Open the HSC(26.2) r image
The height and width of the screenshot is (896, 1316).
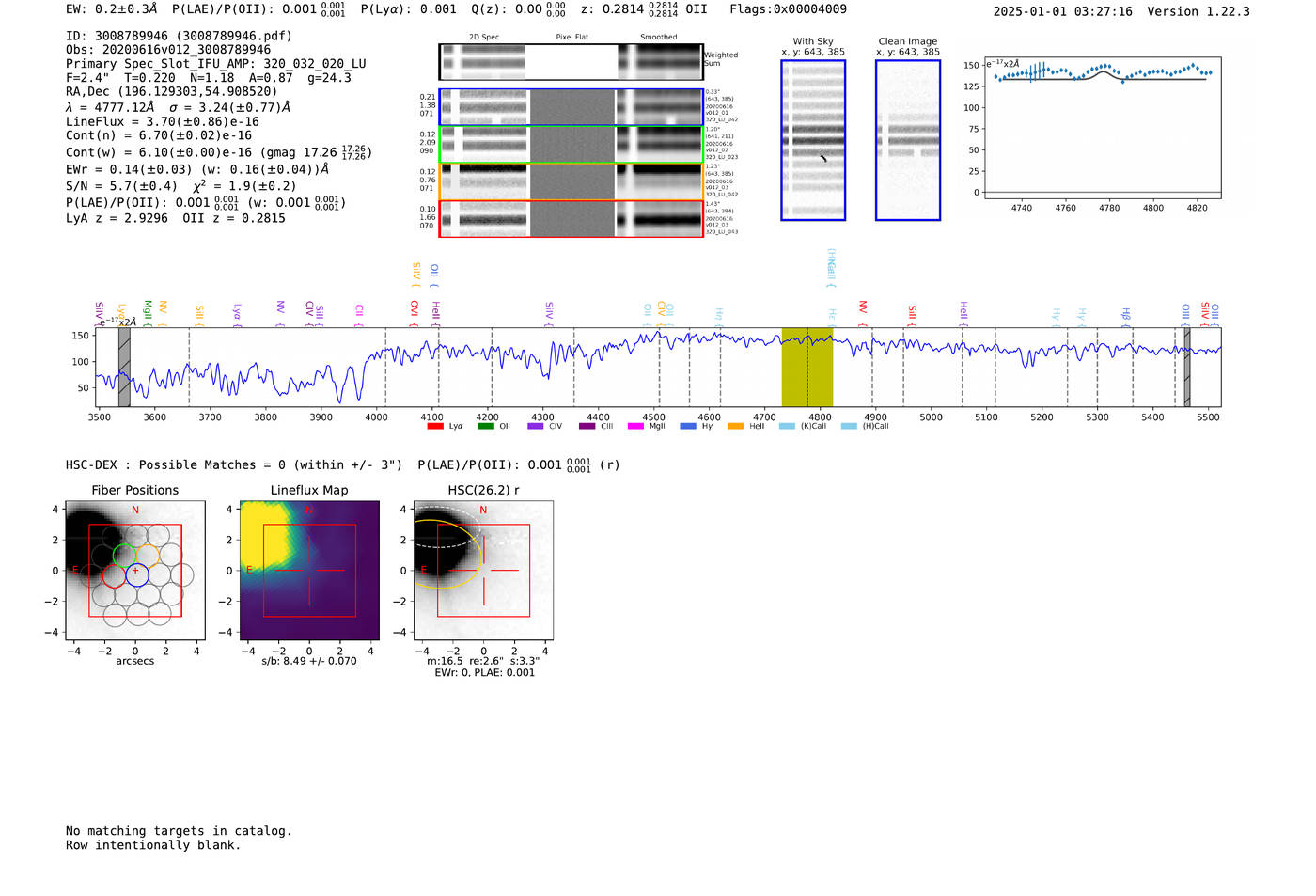(483, 570)
